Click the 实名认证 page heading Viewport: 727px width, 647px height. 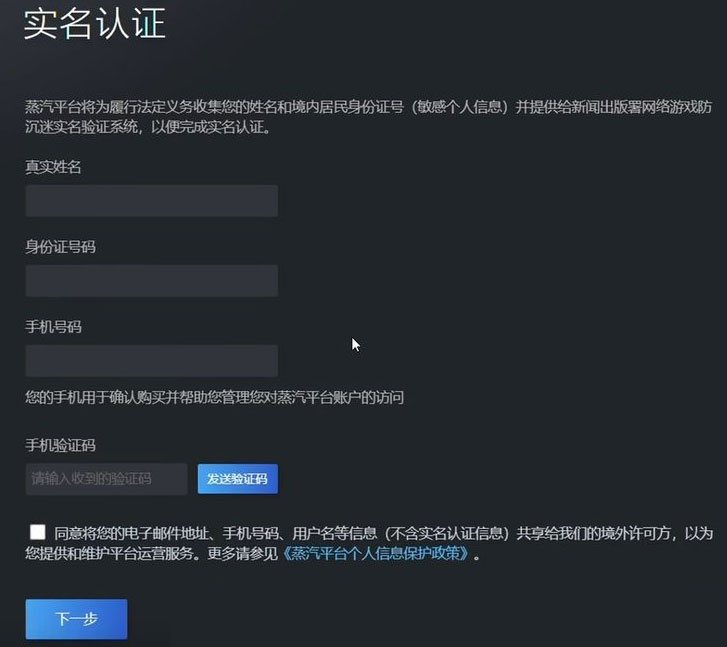tap(95, 24)
